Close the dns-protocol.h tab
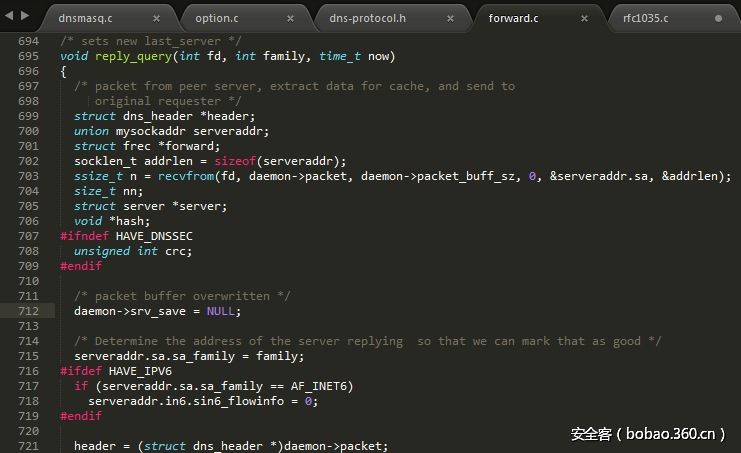This screenshot has height=453, width=741. [448, 18]
